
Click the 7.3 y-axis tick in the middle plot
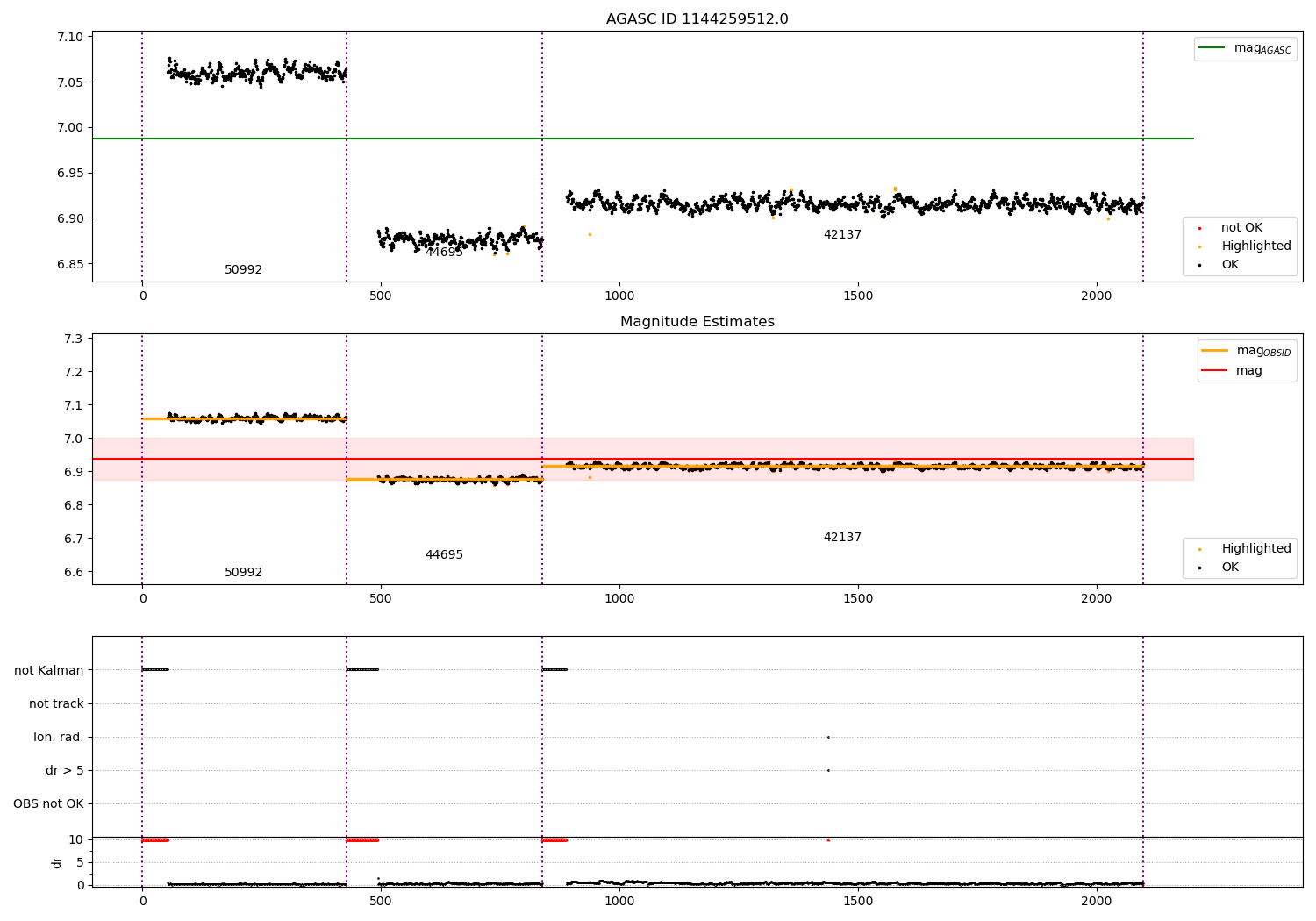74,339
